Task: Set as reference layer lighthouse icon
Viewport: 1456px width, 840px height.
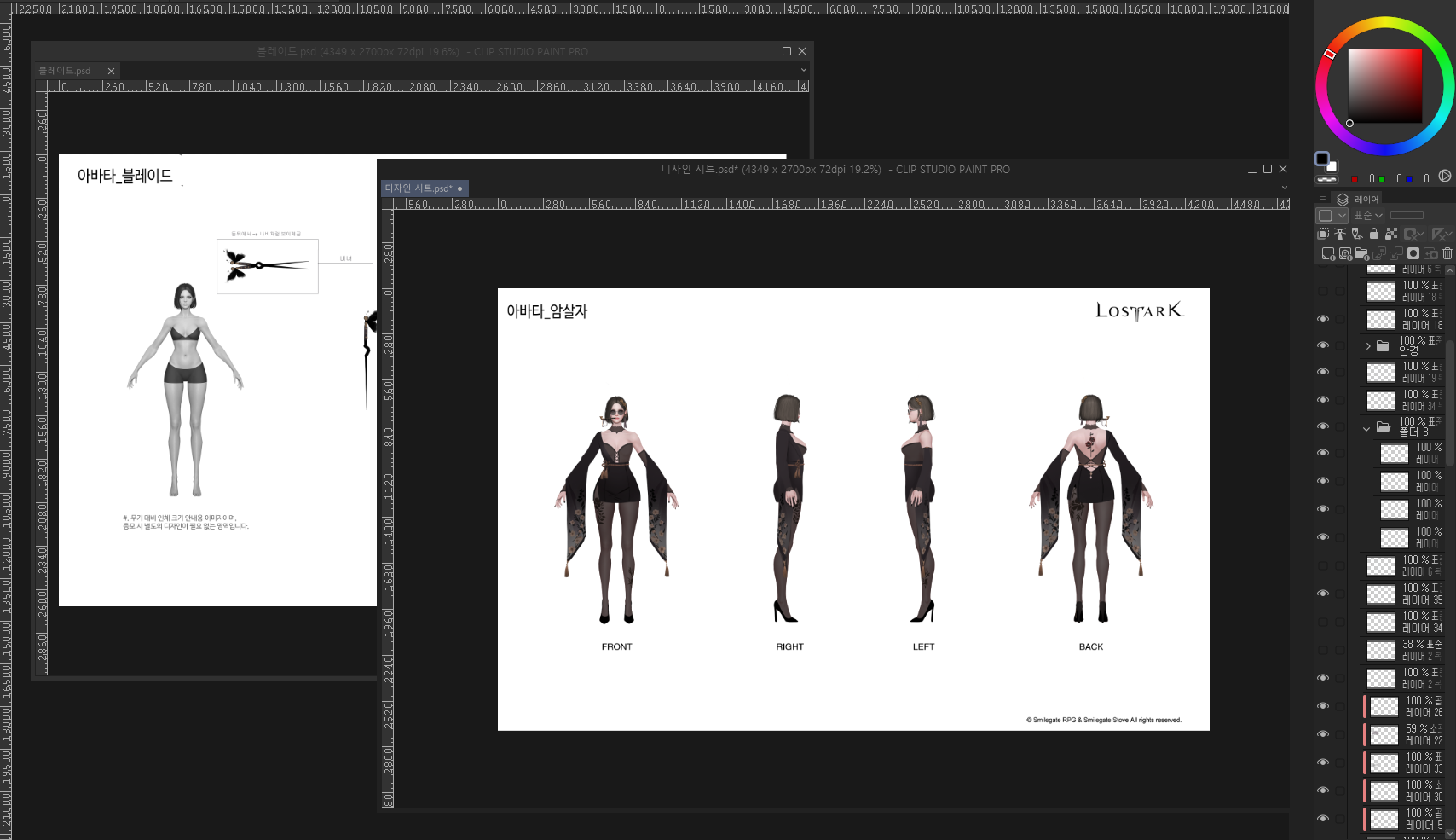Action: 1340,234
